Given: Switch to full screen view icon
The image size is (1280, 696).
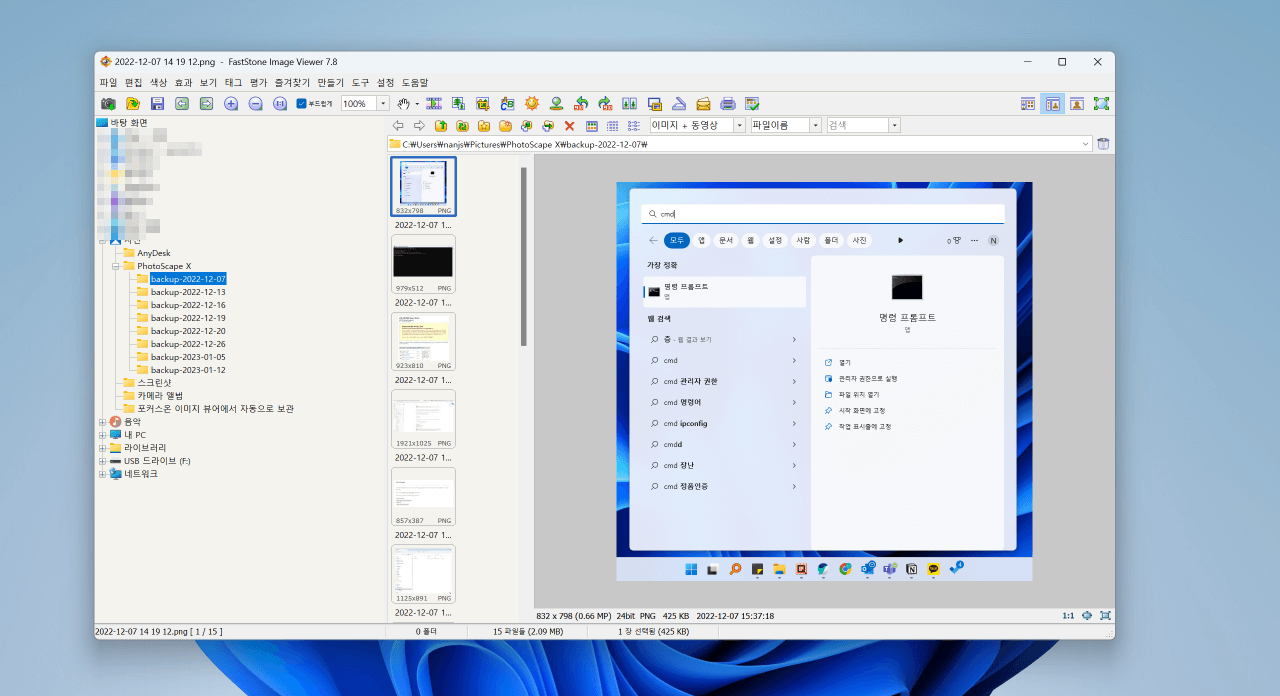Looking at the screenshot, I should tap(1101, 103).
